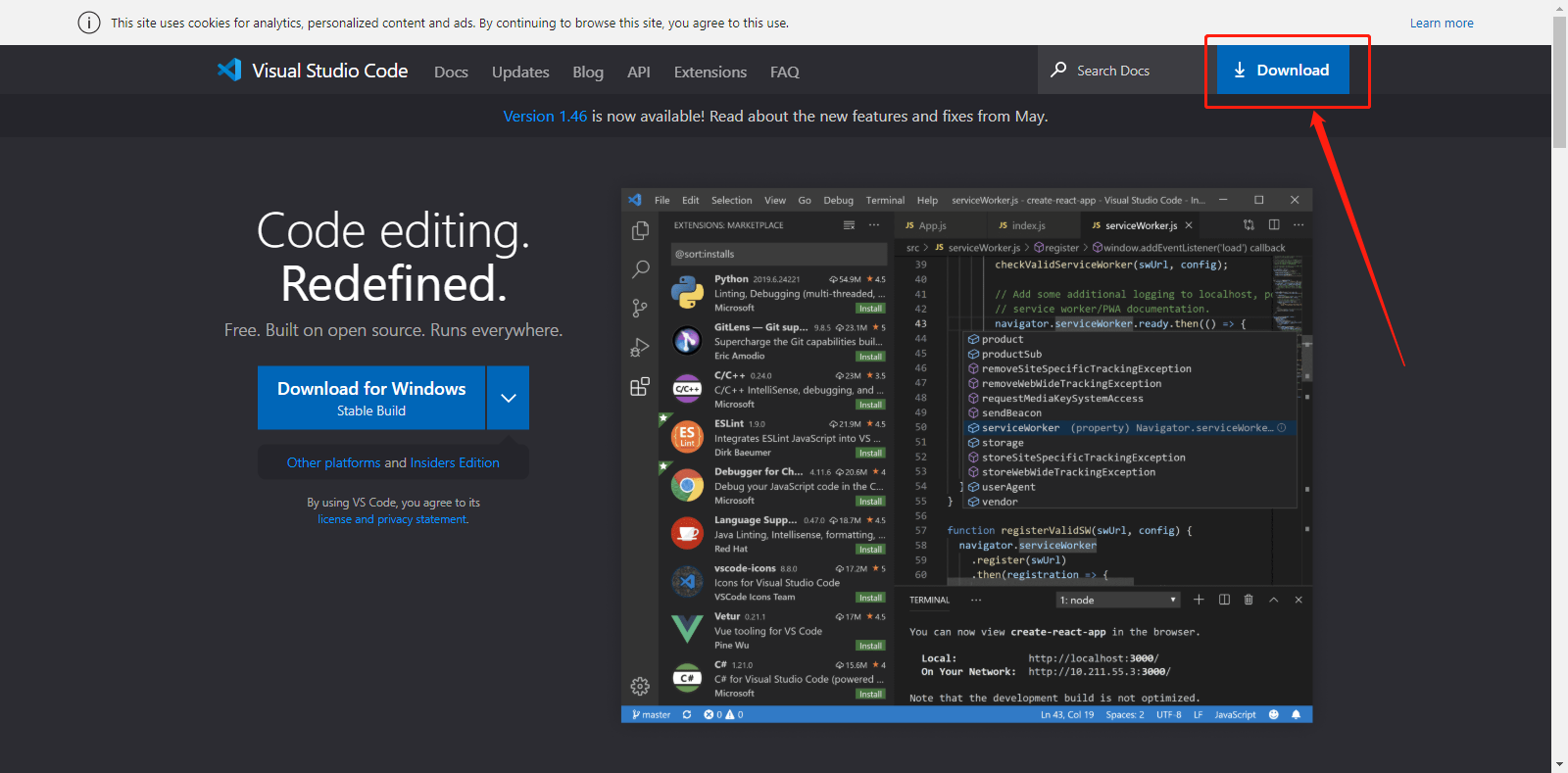The height and width of the screenshot is (773, 1568).
Task: Click the split editor icon
Action: (x=1274, y=224)
